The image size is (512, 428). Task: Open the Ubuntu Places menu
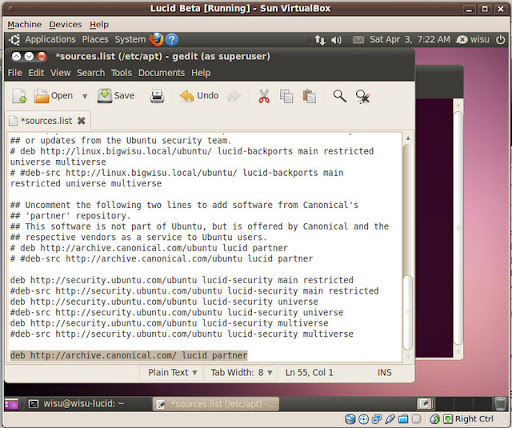point(95,39)
